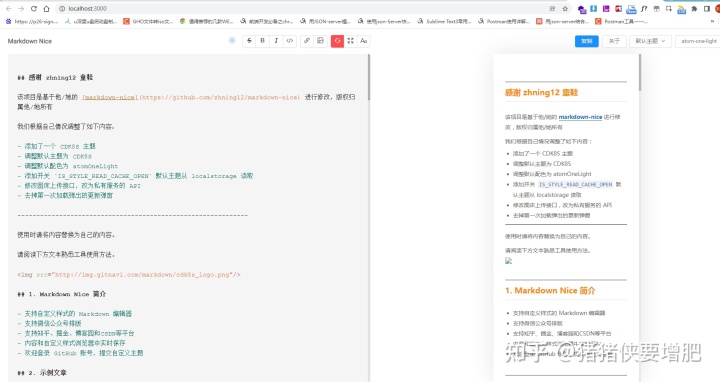Image resolution: width=720 pixels, height=382 pixels.
Task: Open the f? browser extension
Action: [644, 9]
